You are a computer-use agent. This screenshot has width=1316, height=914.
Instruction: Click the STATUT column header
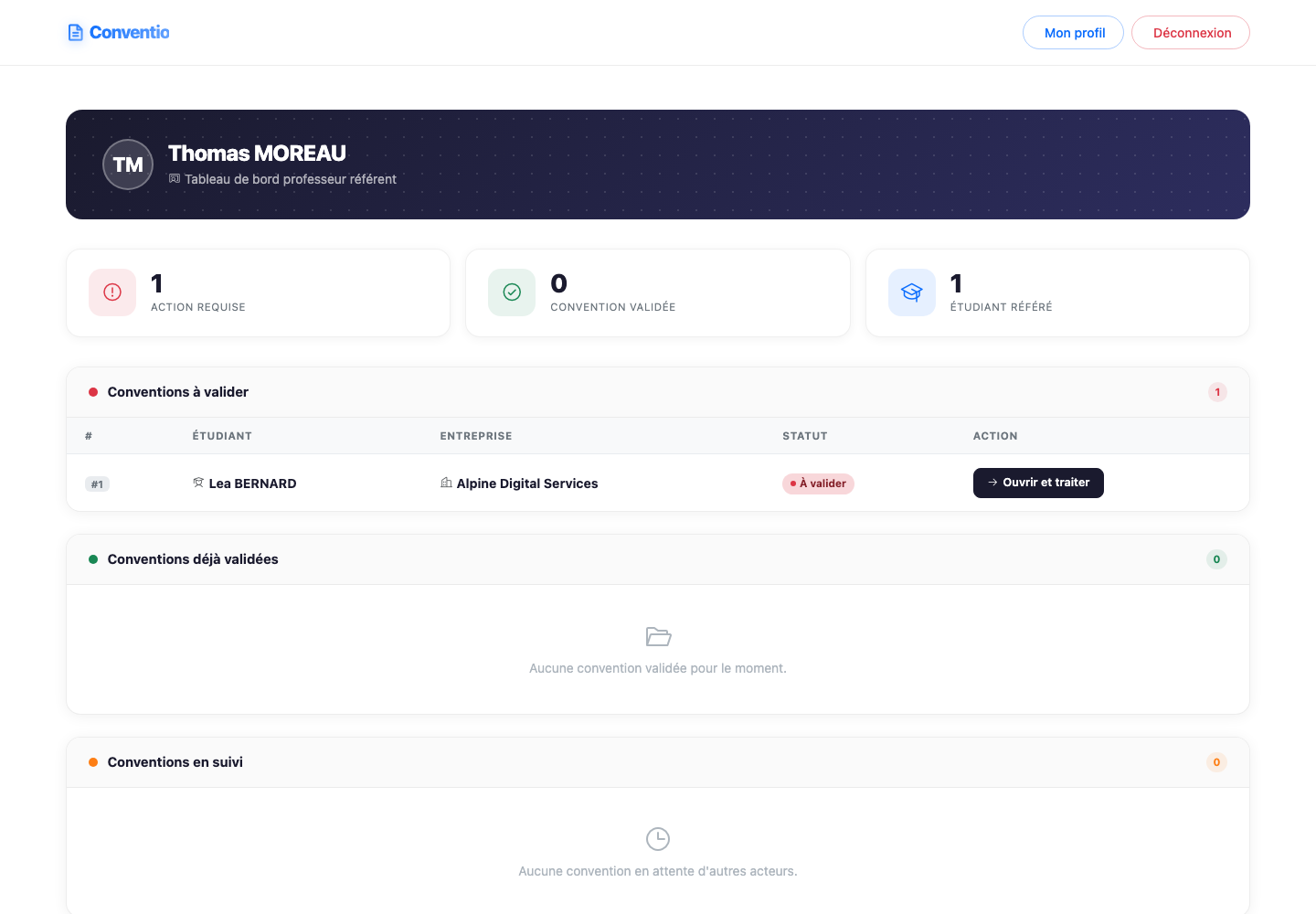click(x=805, y=436)
